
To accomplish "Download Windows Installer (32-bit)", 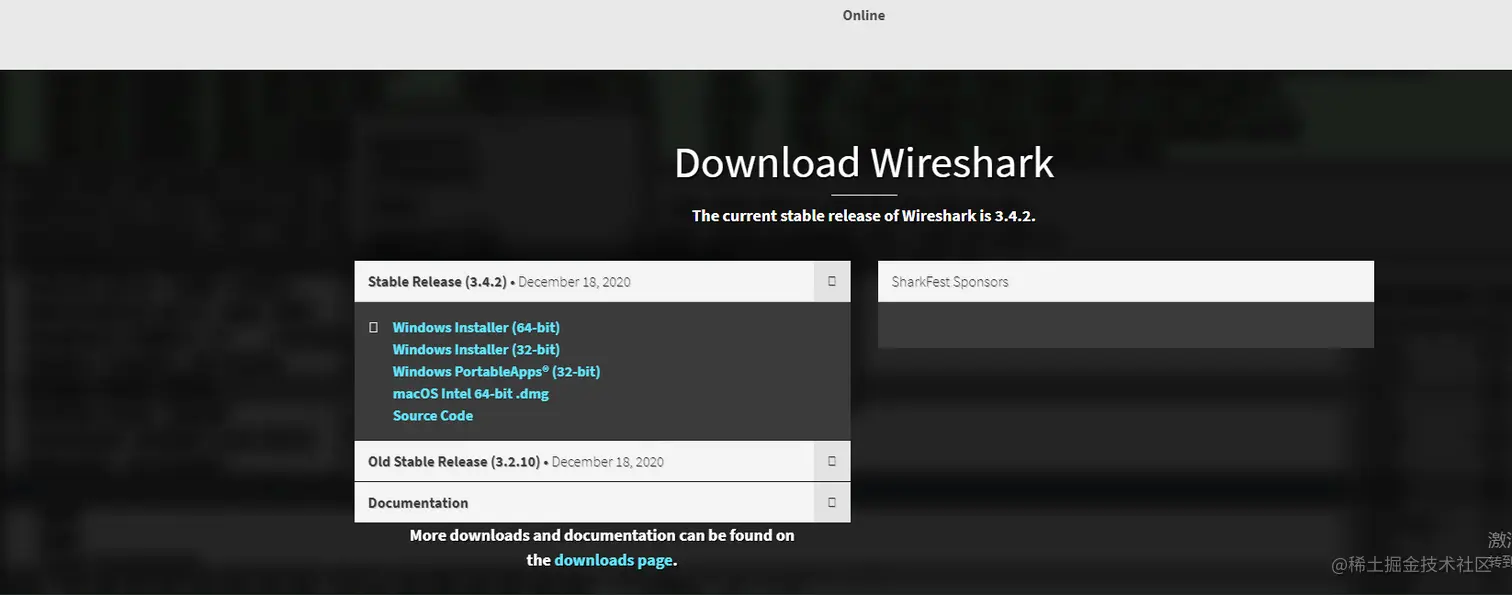I will tap(476, 349).
